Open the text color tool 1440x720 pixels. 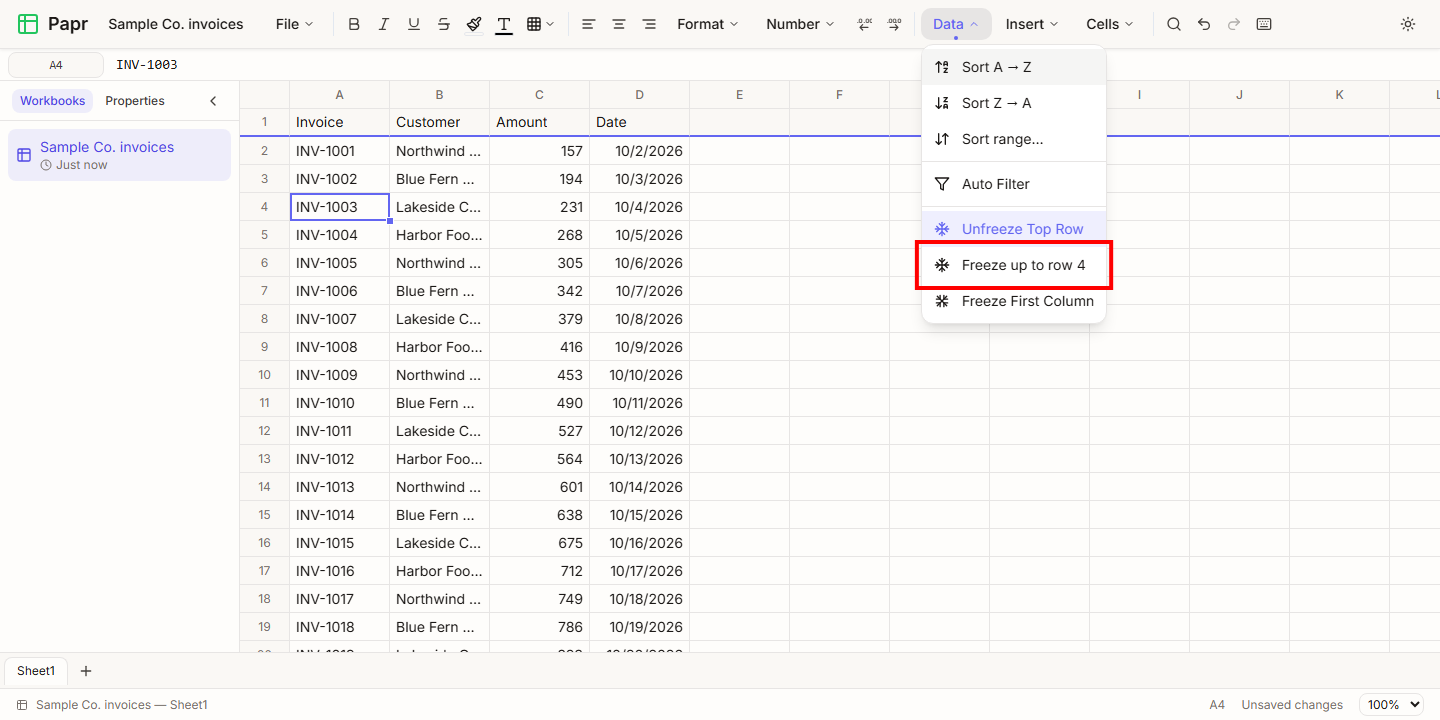504,24
